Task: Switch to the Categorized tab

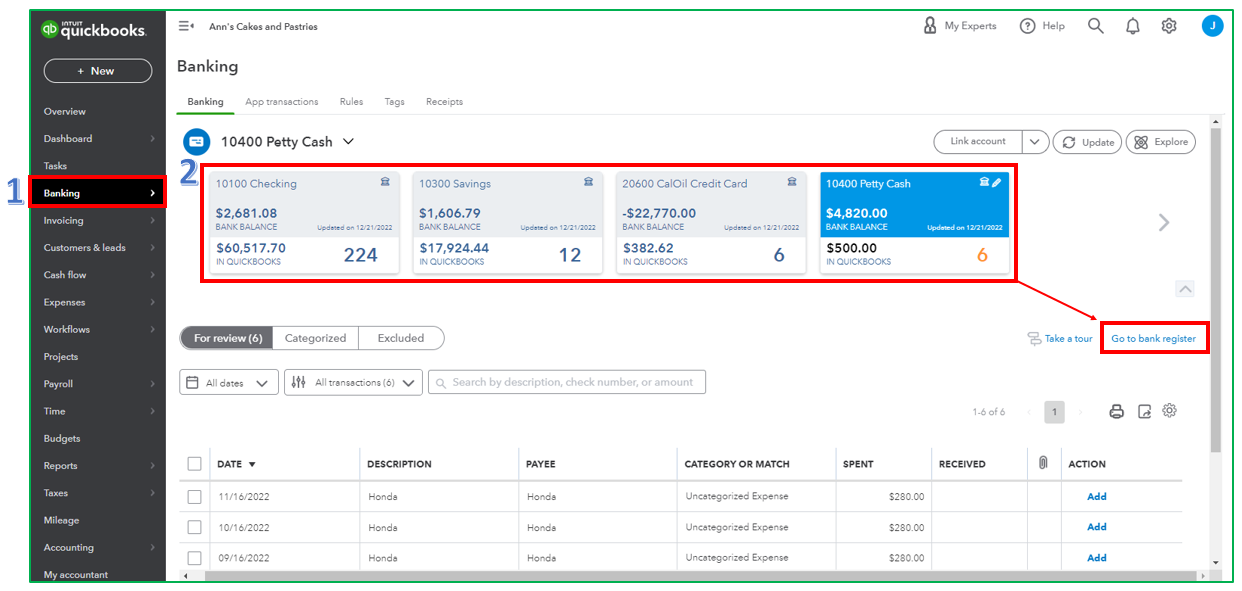Action: pyautogui.click(x=315, y=338)
